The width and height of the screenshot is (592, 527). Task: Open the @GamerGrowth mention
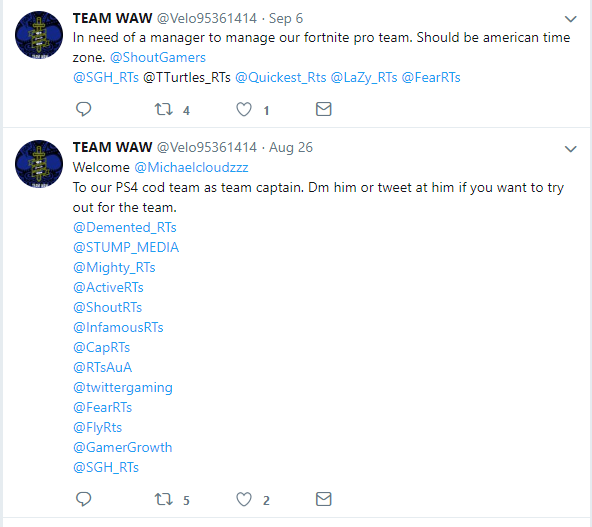click(x=122, y=447)
